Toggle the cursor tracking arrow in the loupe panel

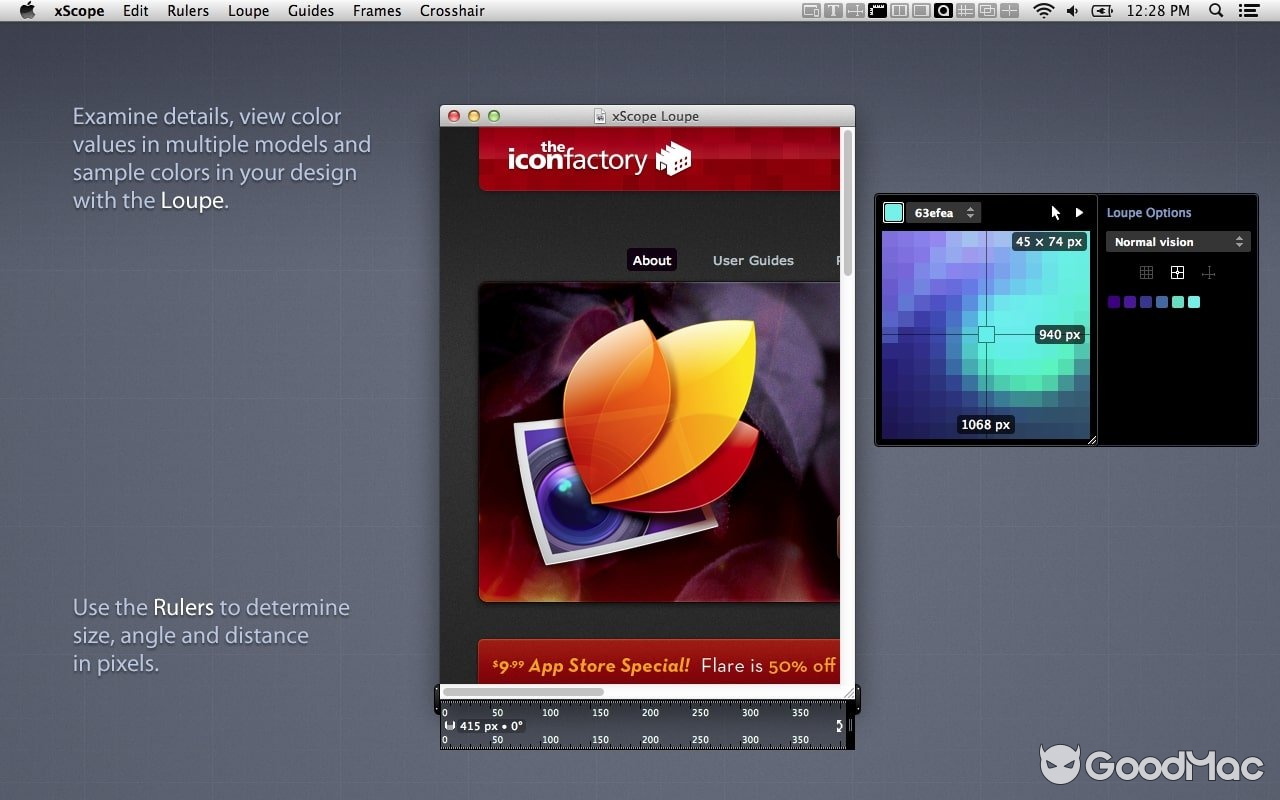tap(1055, 212)
